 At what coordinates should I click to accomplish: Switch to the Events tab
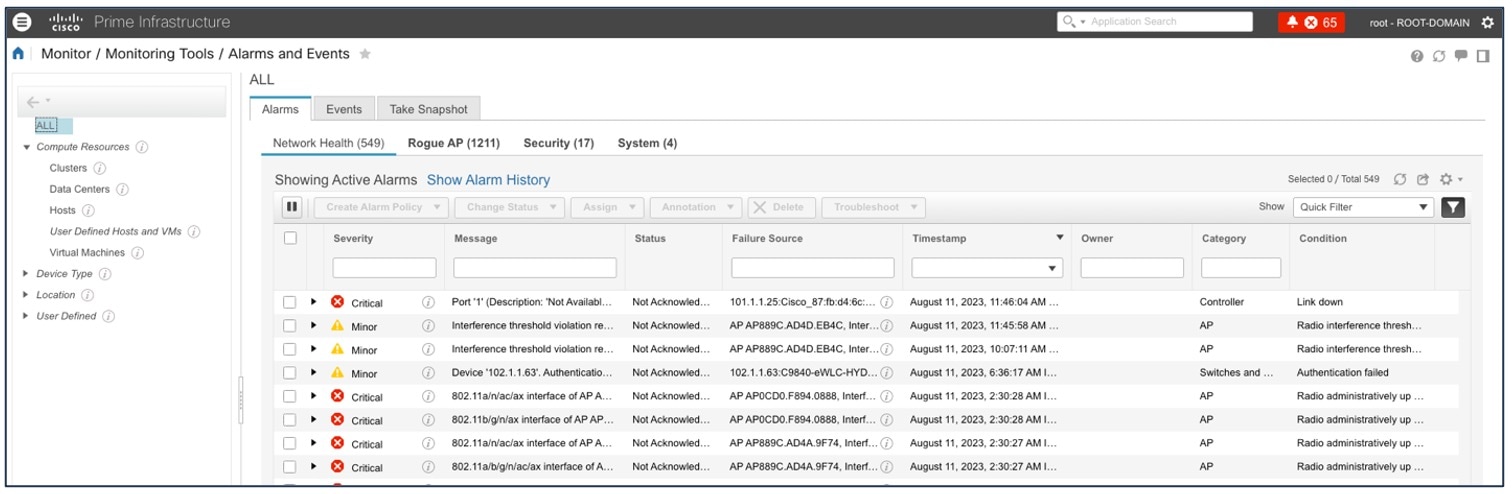[x=344, y=109]
